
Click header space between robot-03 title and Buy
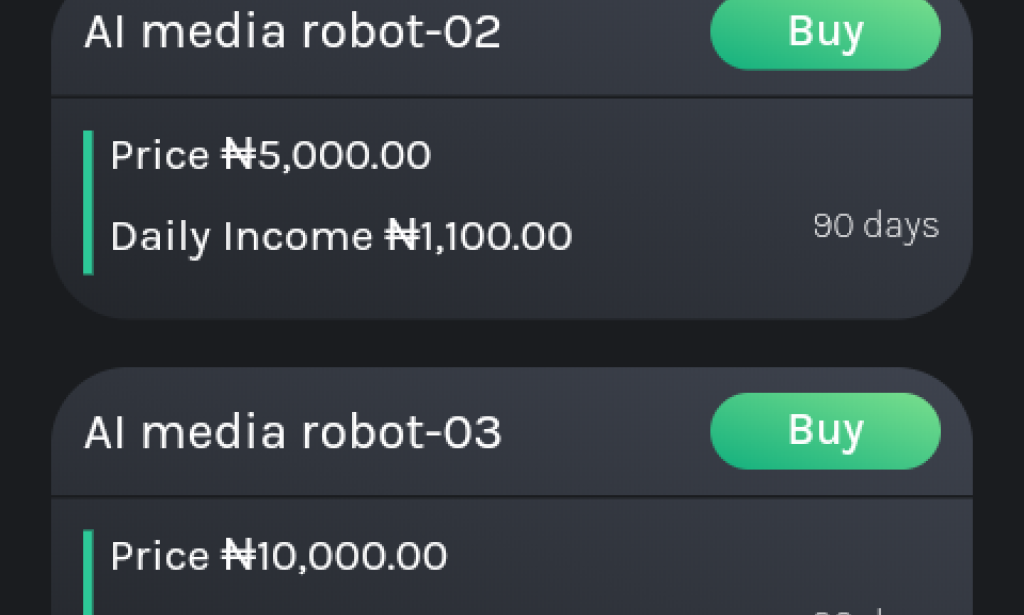pos(605,432)
